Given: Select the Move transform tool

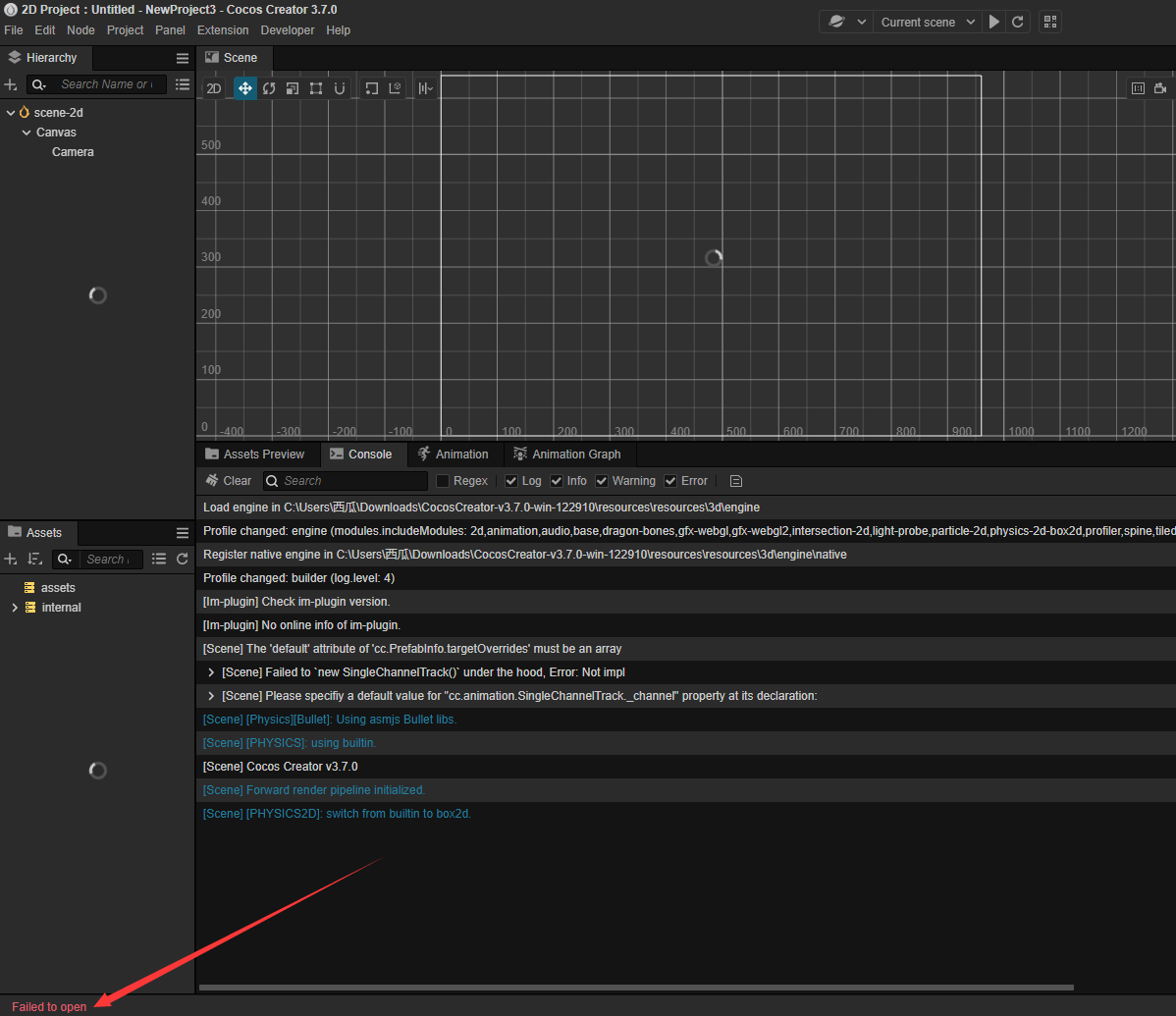Looking at the screenshot, I should [244, 87].
